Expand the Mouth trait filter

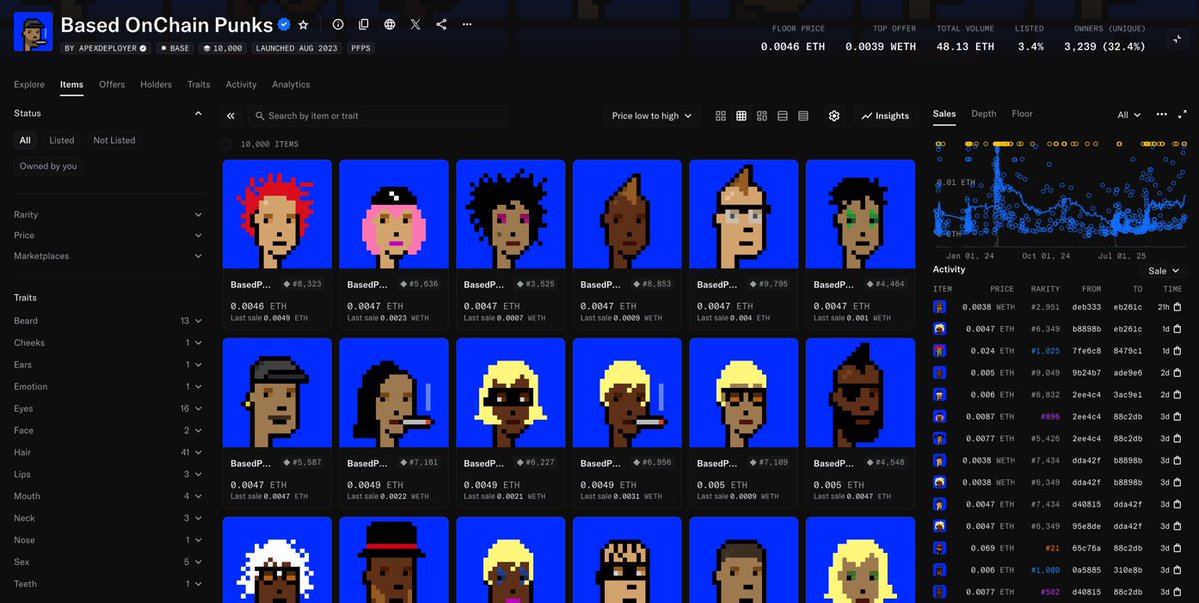tap(108, 496)
